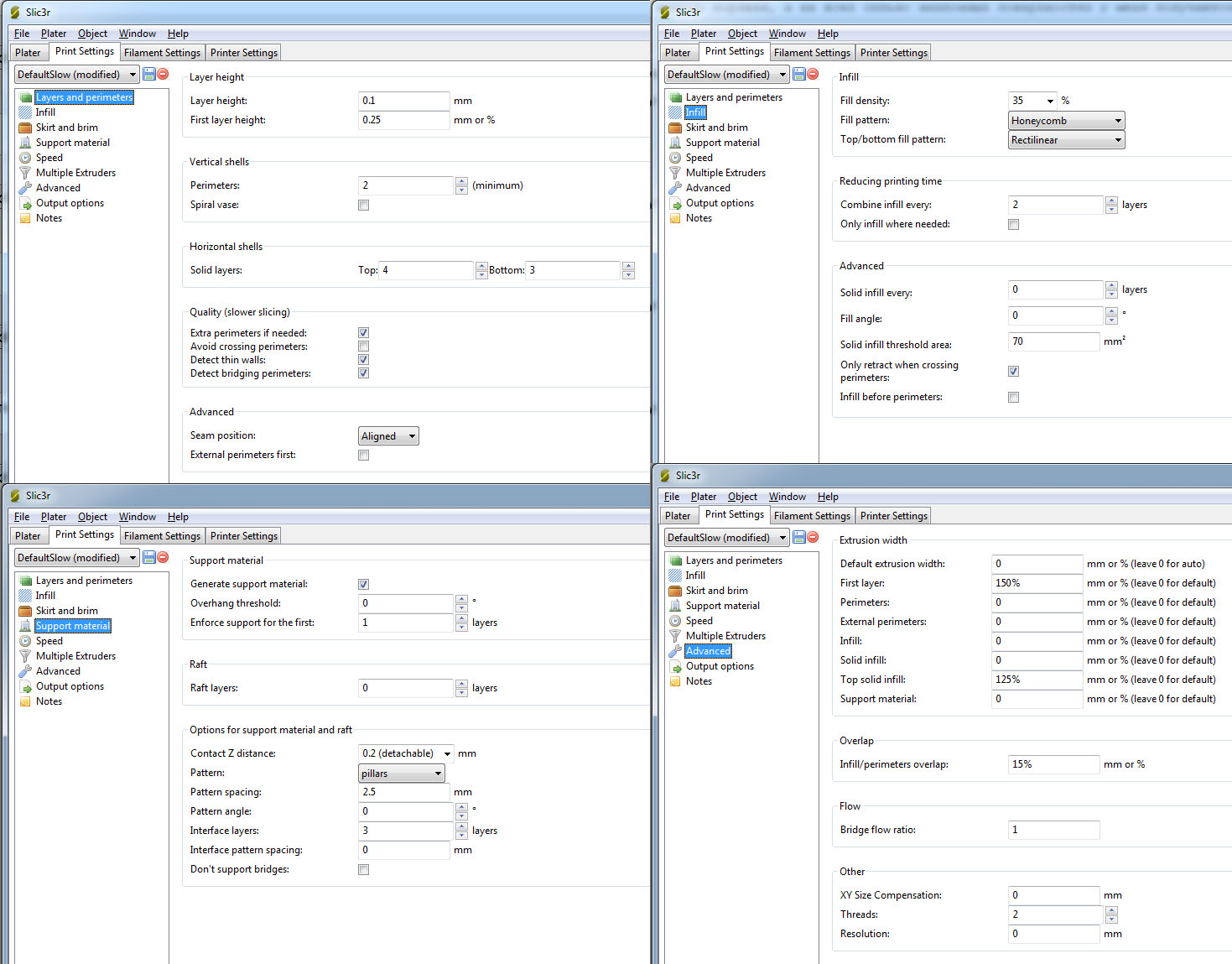Open the Object menu in the Layer height window
Image resolution: width=1232 pixels, height=964 pixels.
(92, 34)
